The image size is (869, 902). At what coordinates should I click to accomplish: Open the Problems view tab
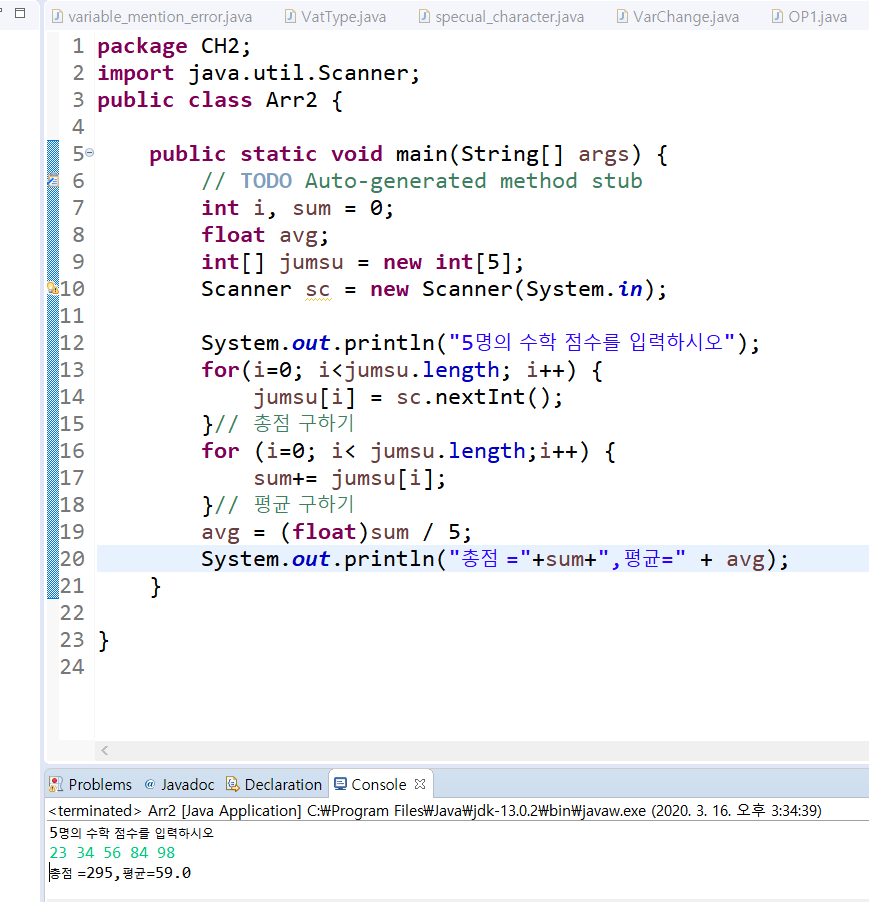tap(91, 785)
